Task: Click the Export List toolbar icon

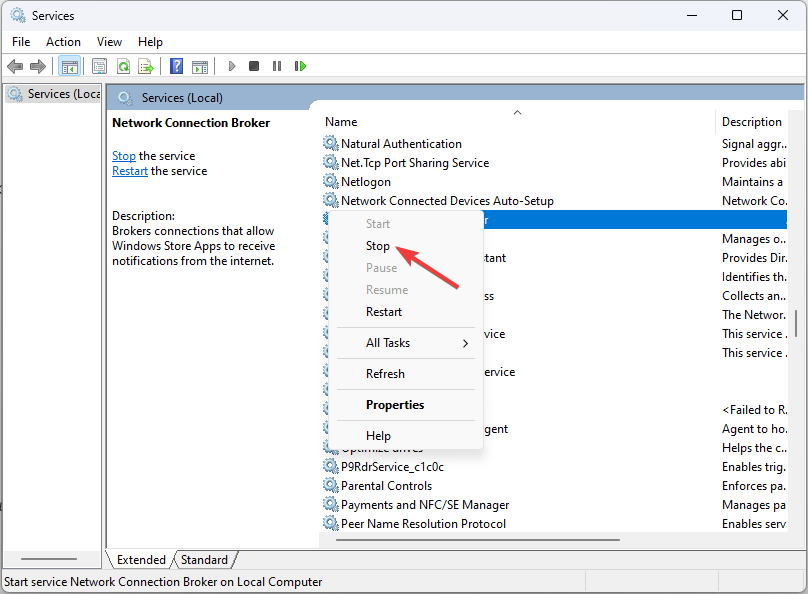Action: 146,66
